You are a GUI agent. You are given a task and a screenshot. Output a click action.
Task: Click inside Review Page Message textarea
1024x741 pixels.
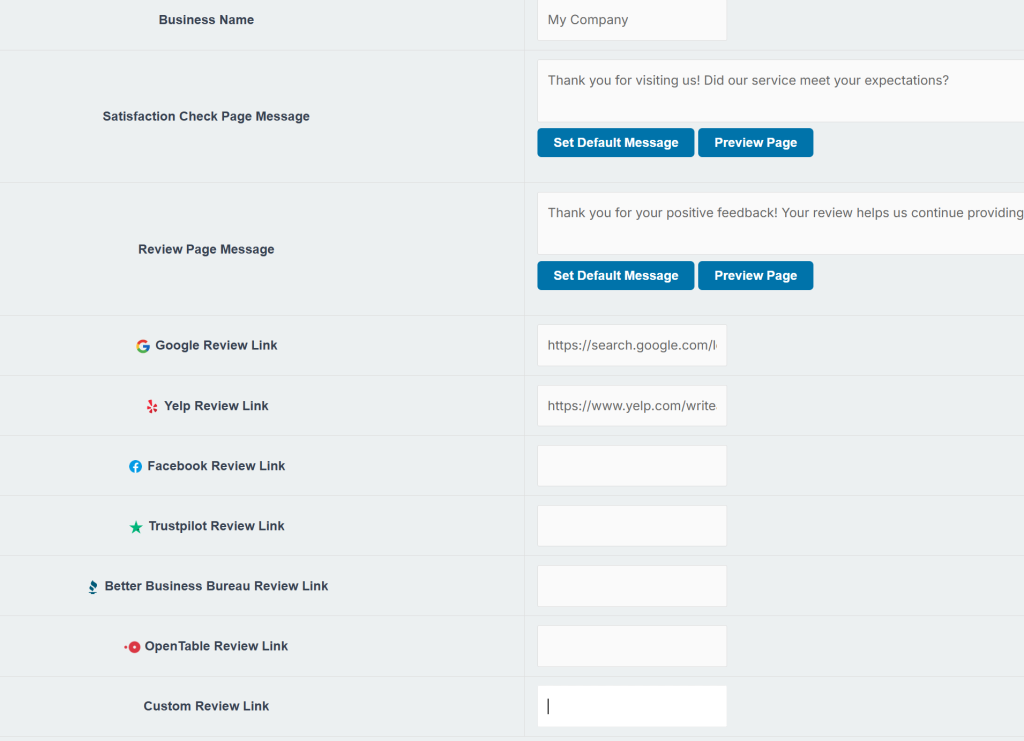[780, 223]
